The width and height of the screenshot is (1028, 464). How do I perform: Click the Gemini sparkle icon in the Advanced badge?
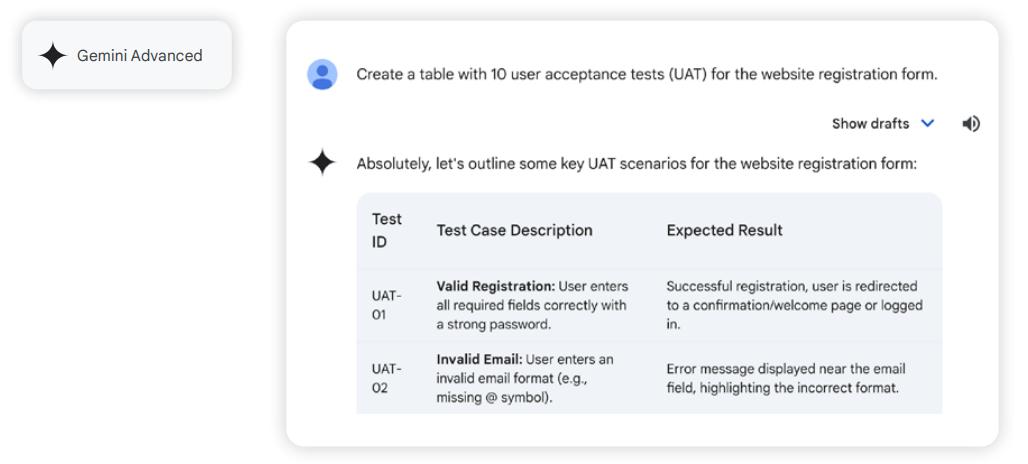tap(53, 56)
